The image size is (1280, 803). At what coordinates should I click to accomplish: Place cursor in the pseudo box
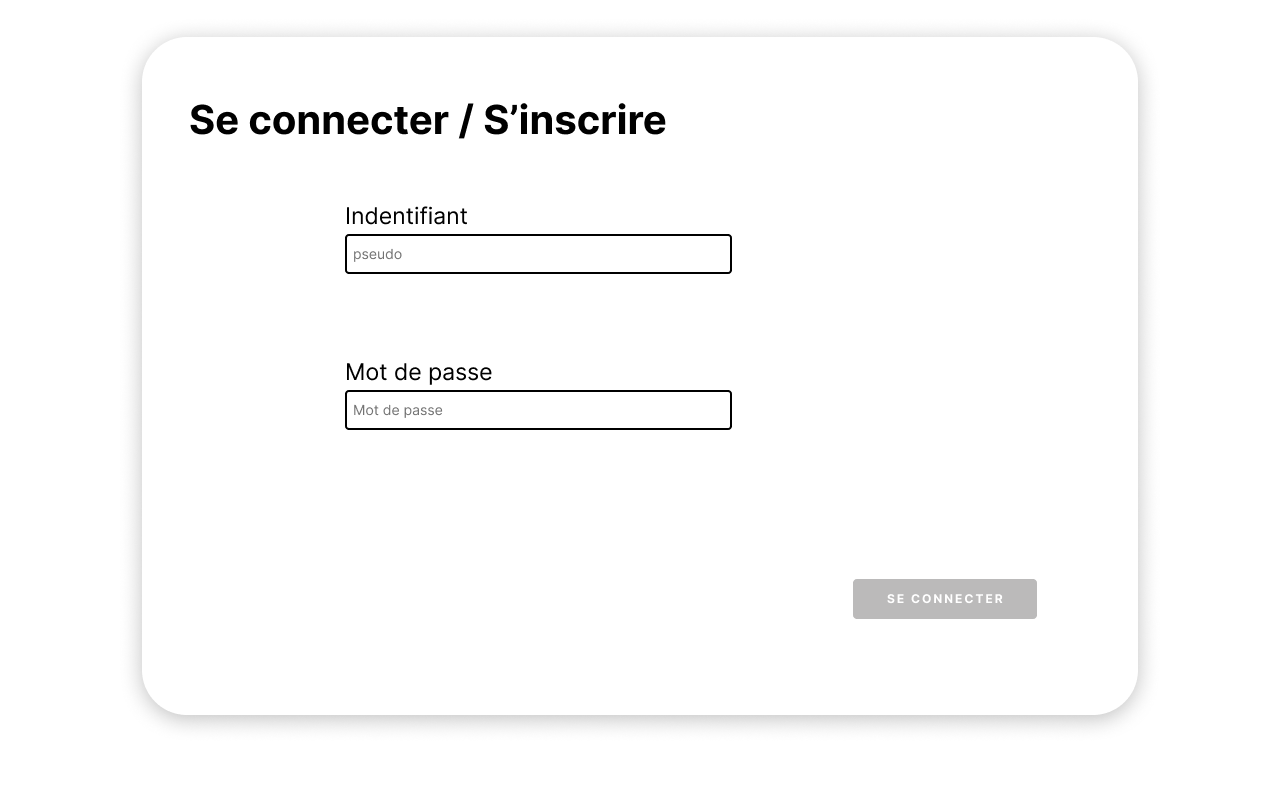538,254
